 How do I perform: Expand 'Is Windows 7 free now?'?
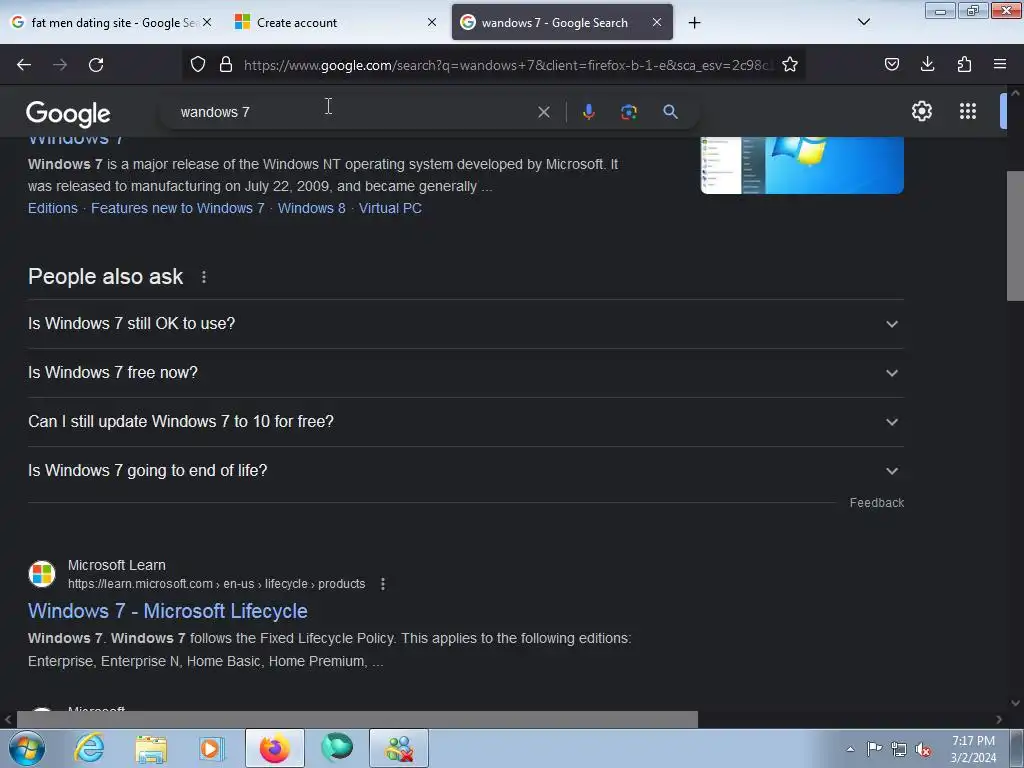click(466, 373)
